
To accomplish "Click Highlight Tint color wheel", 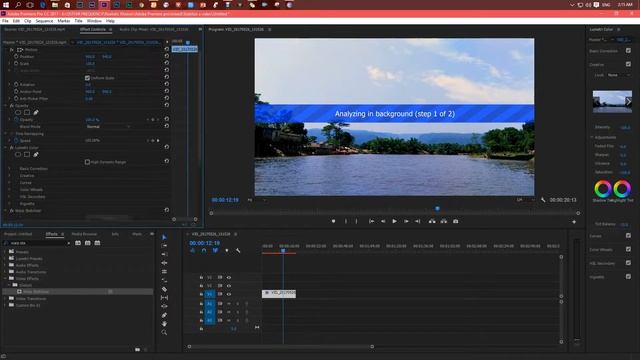I will (x=622, y=189).
